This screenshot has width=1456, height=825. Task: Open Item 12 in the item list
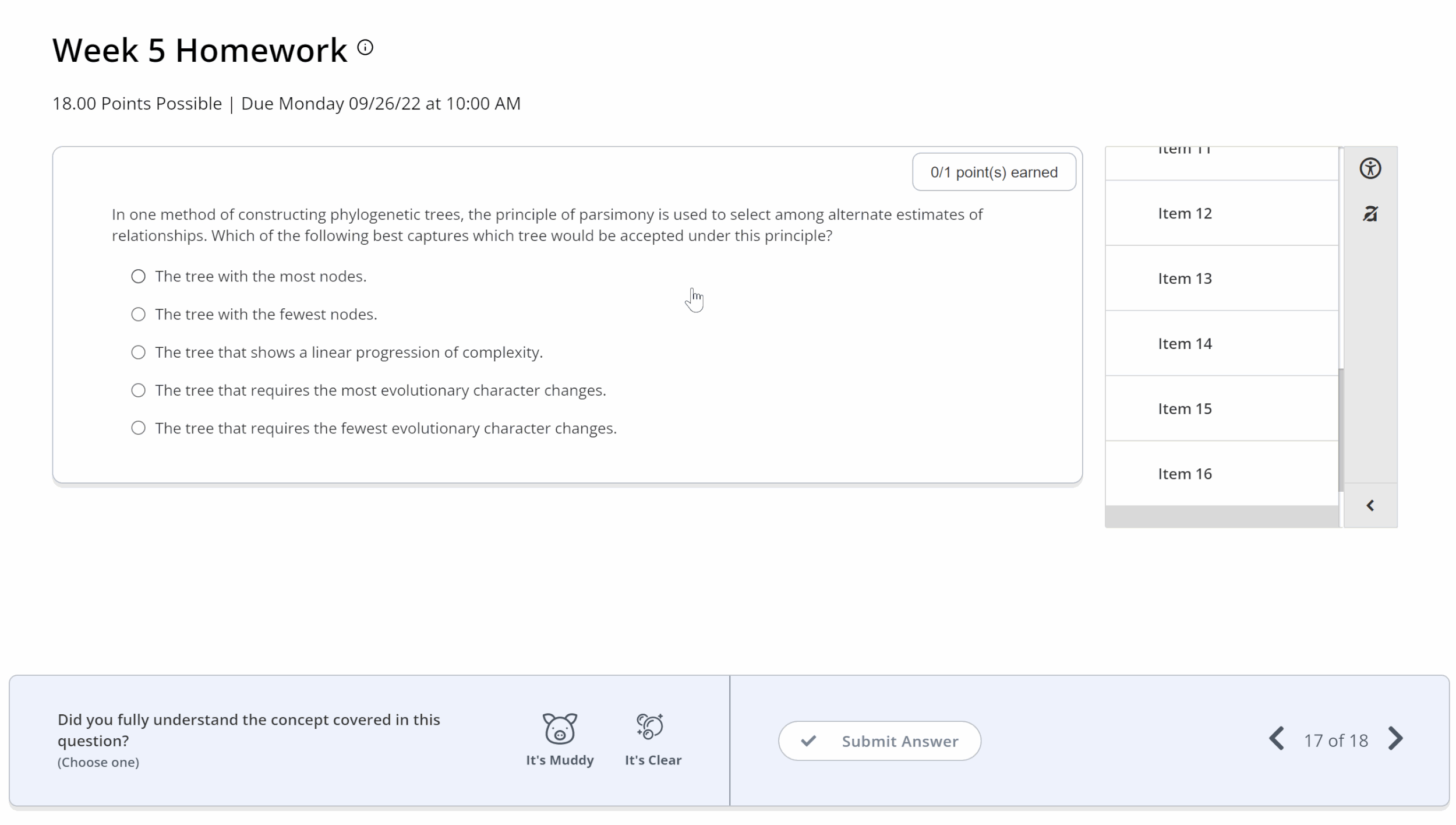click(x=1185, y=214)
